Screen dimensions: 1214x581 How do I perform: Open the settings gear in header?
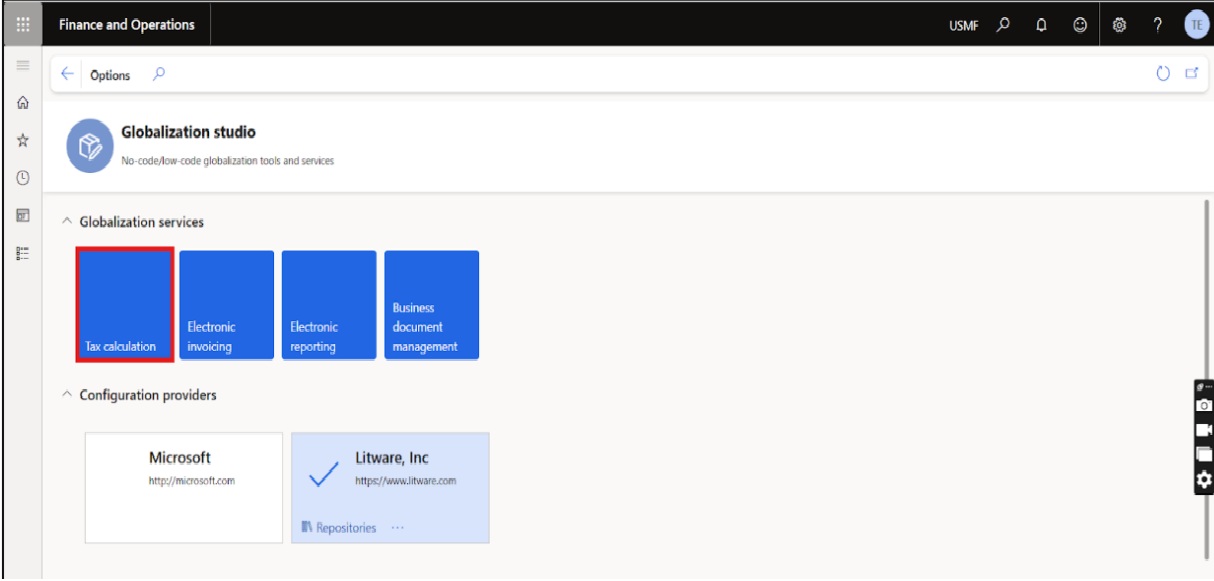click(x=1120, y=25)
